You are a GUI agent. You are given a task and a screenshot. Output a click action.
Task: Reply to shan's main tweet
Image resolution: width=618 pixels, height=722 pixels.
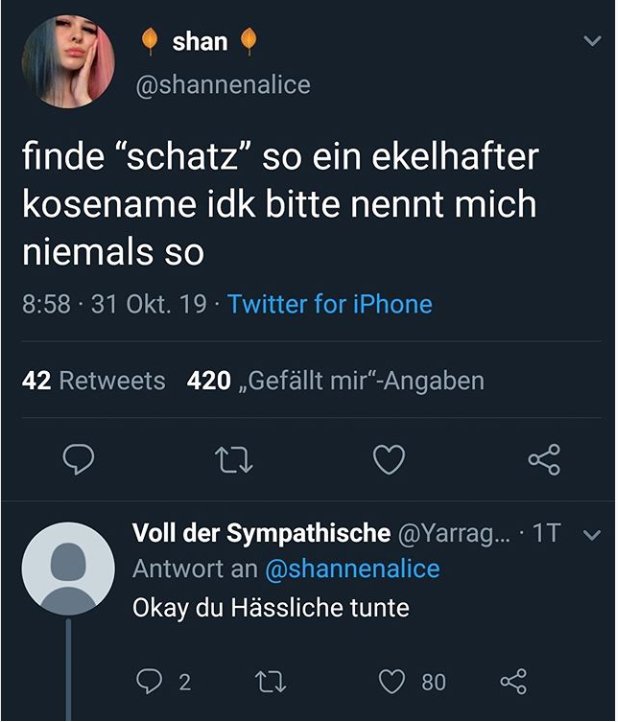click(x=78, y=459)
